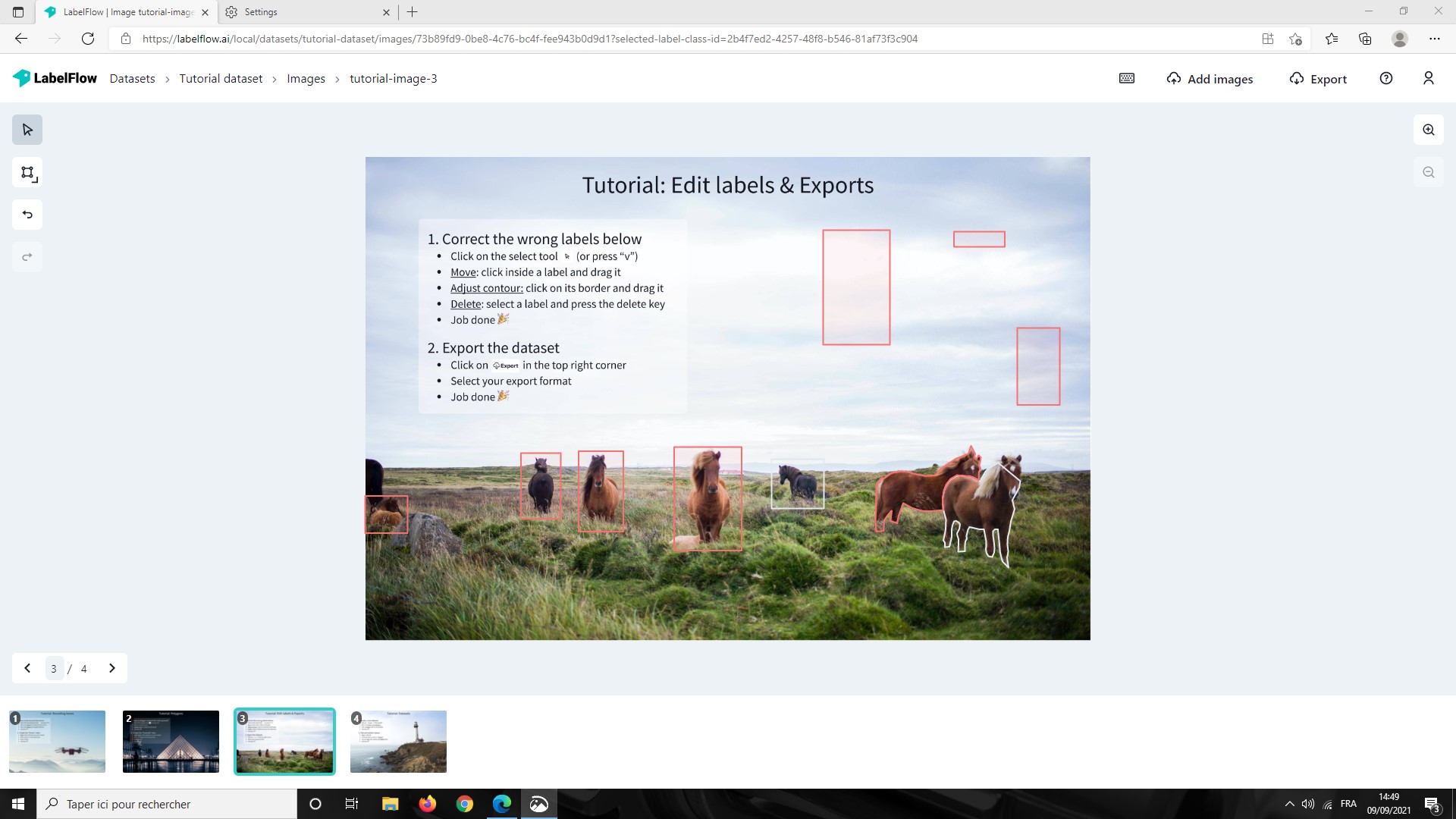1456x819 pixels.
Task: Open the keyboard shortcuts panel
Action: 1127,78
